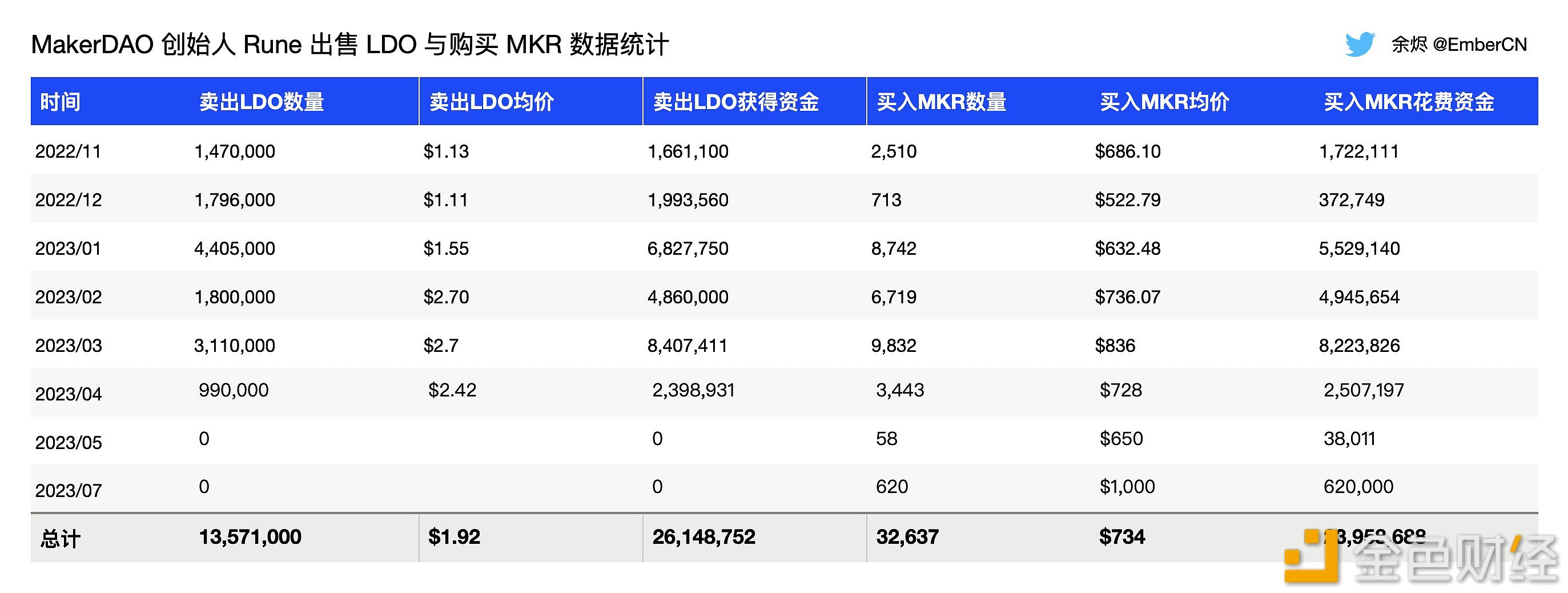Click the 卖出LDO数量 column header

262,102
